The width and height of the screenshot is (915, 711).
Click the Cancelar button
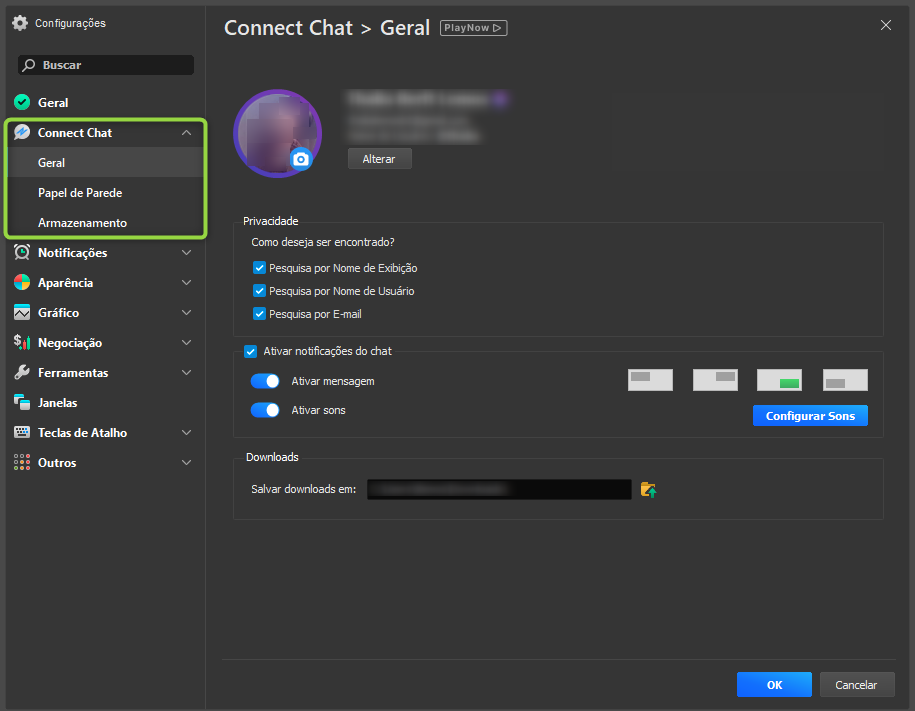[x=856, y=685]
